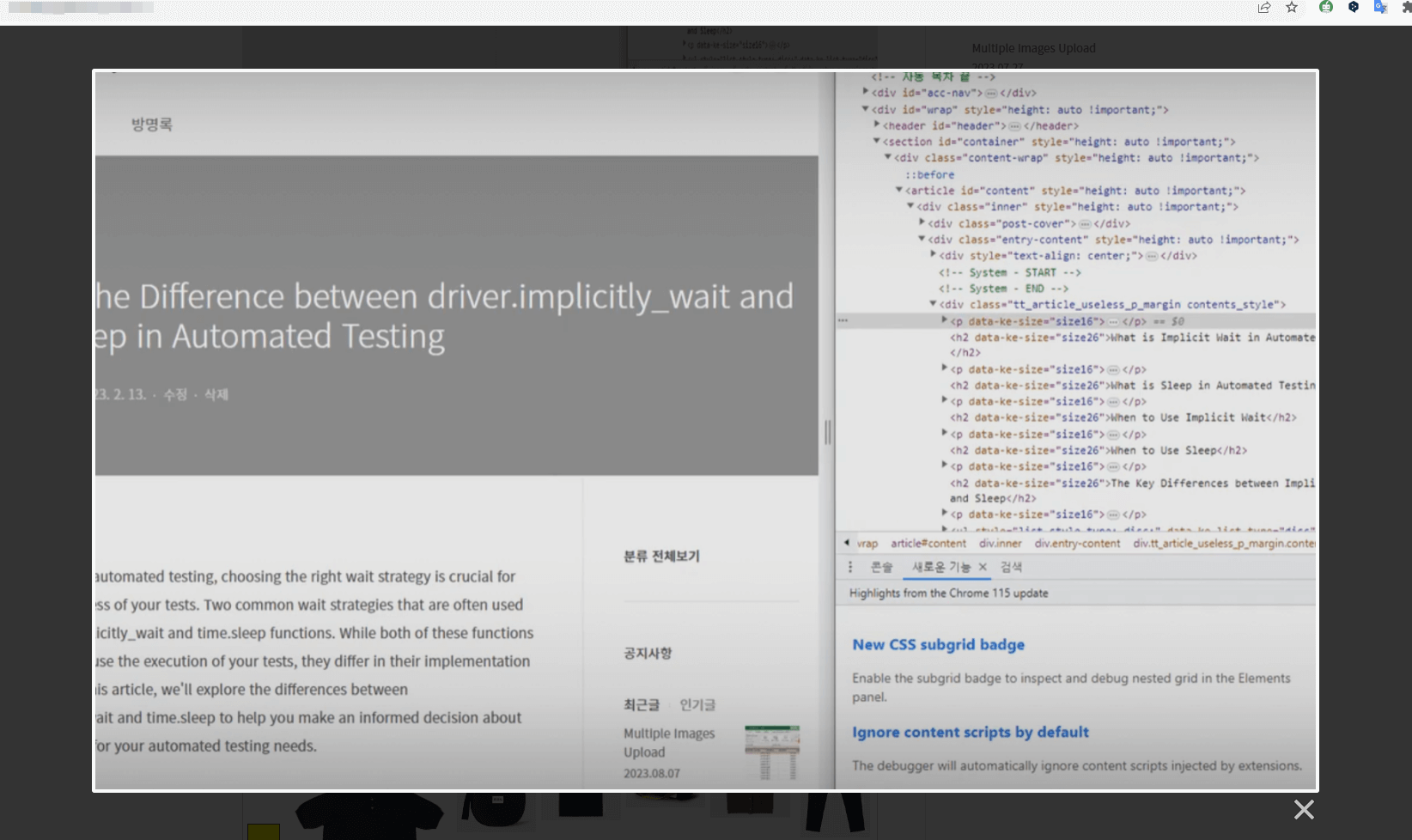Open Ignore content scripts by default link
Screen dimensions: 1412x840
tap(971, 733)
